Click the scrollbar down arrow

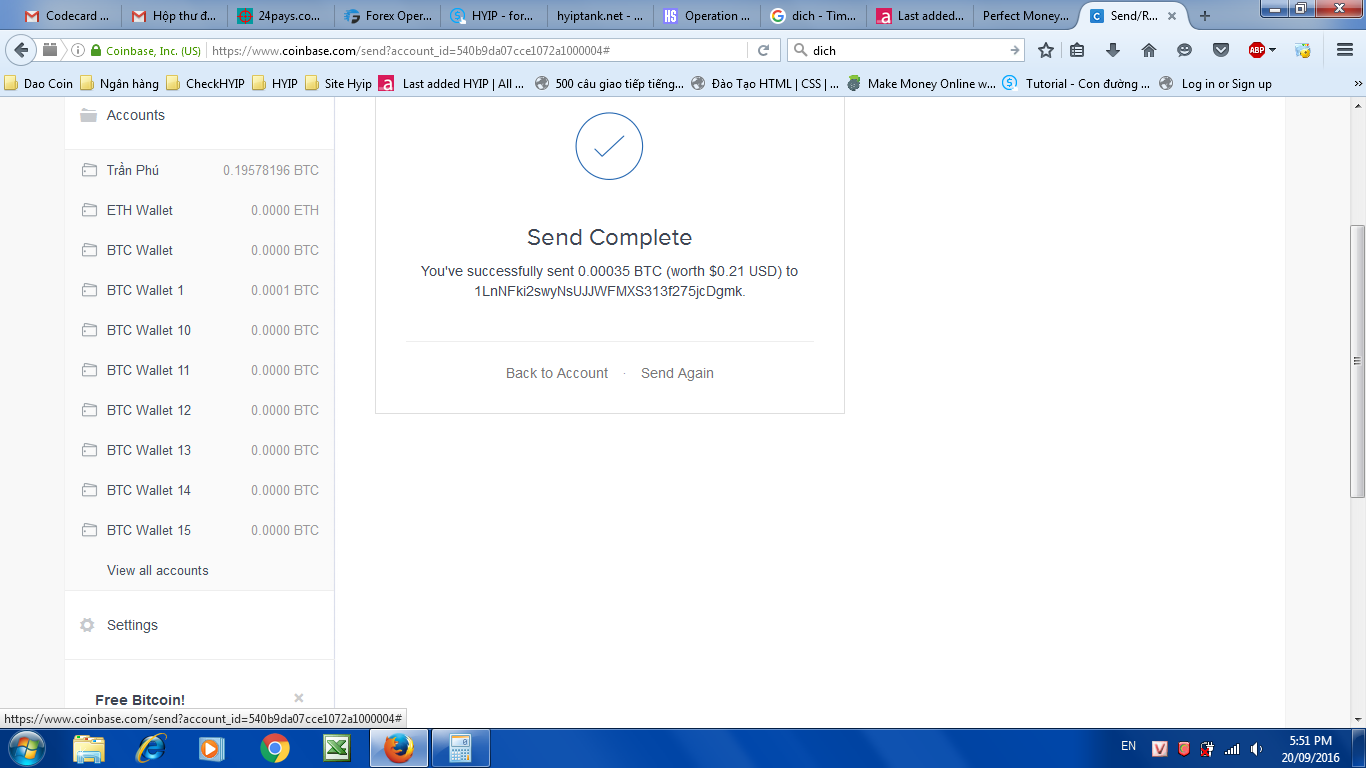(x=1357, y=718)
